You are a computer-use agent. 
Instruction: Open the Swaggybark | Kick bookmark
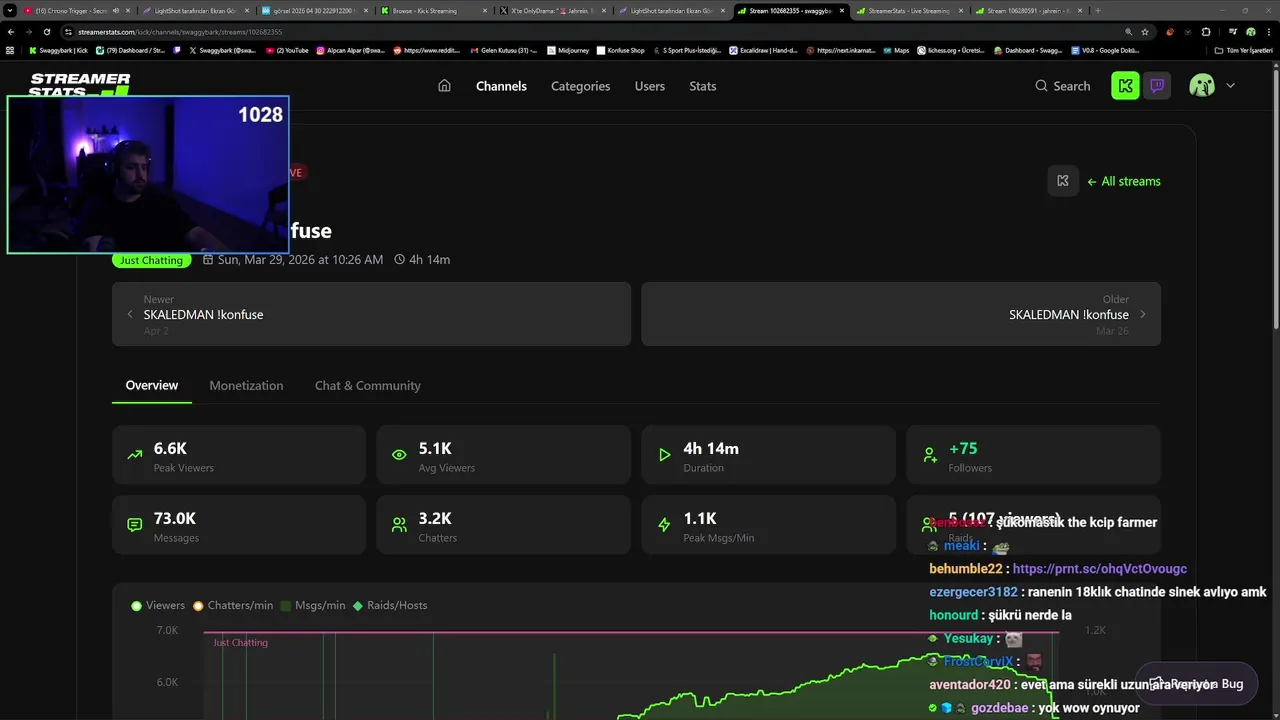59,50
